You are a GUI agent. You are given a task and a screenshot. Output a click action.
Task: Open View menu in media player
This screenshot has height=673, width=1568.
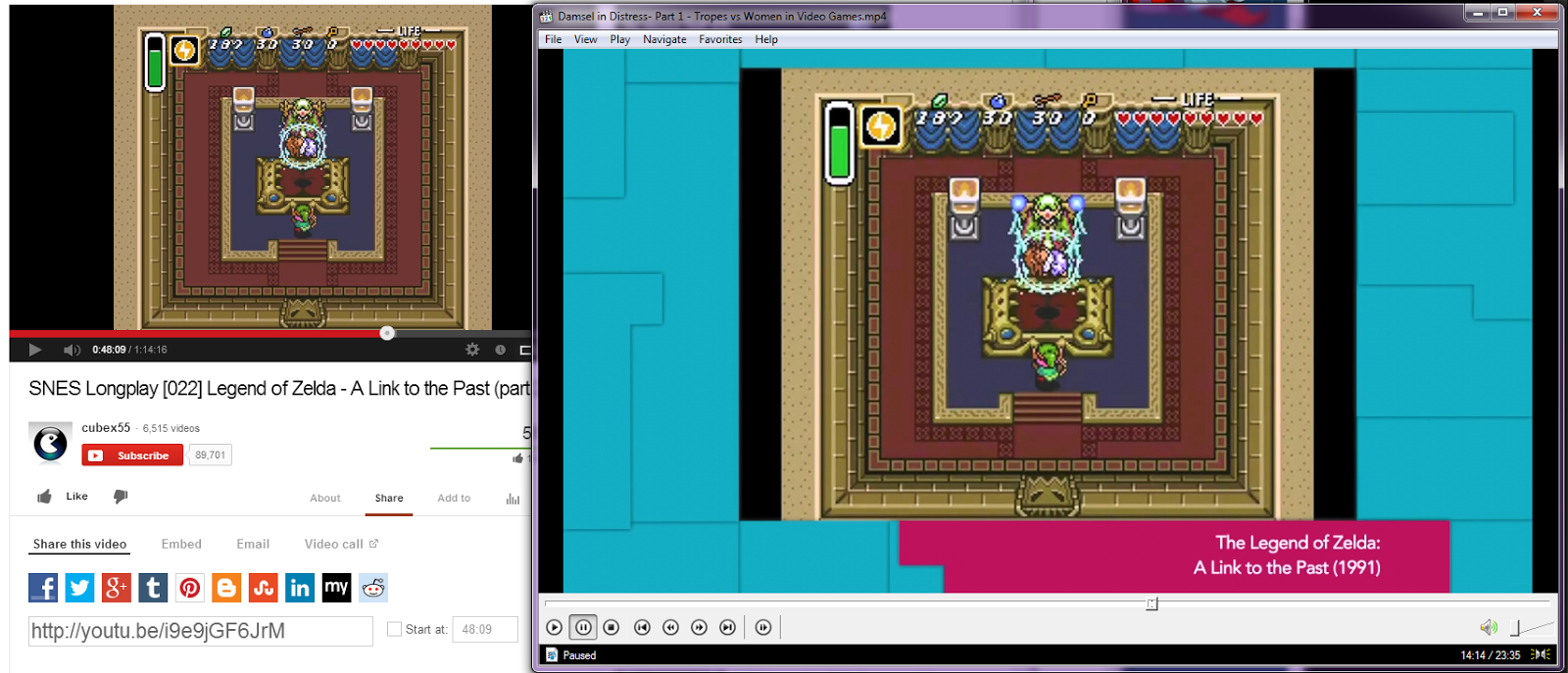tap(585, 39)
